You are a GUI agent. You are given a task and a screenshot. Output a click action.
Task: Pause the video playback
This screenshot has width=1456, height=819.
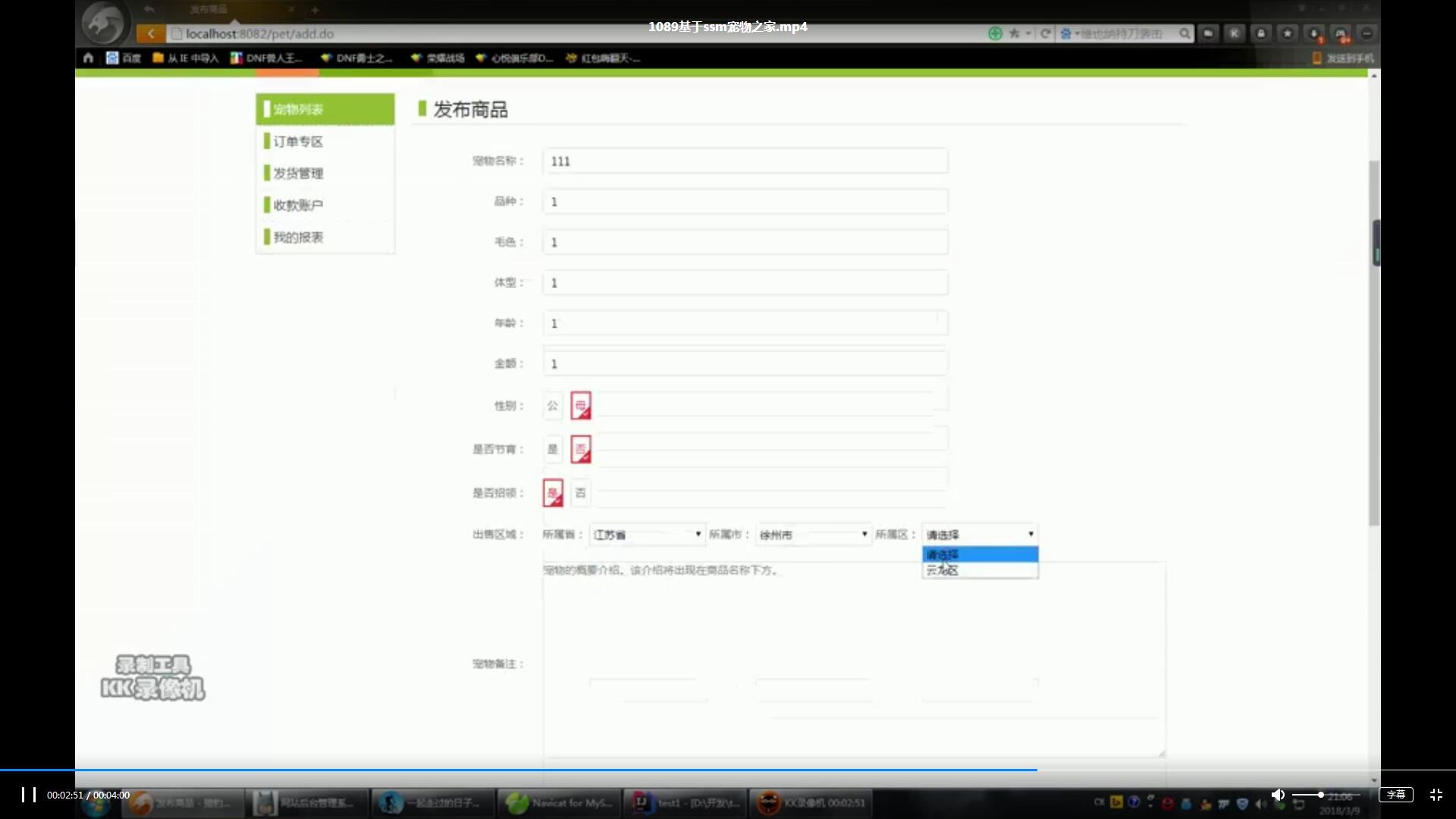click(29, 795)
